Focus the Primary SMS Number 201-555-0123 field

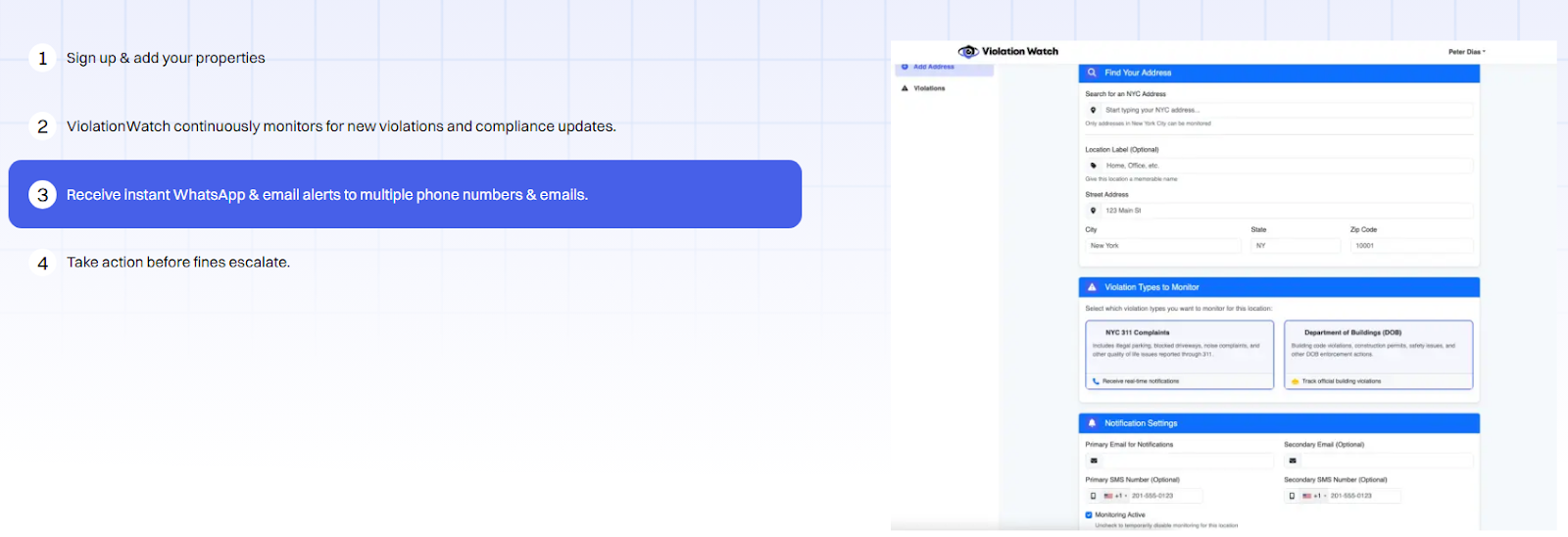pyautogui.click(x=1165, y=496)
